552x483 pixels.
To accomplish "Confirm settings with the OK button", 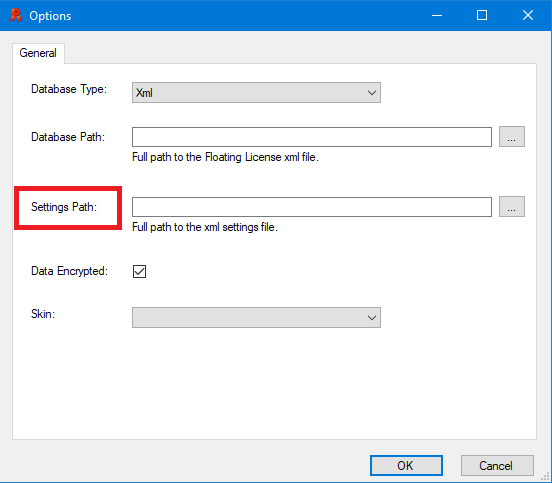I will 406,465.
